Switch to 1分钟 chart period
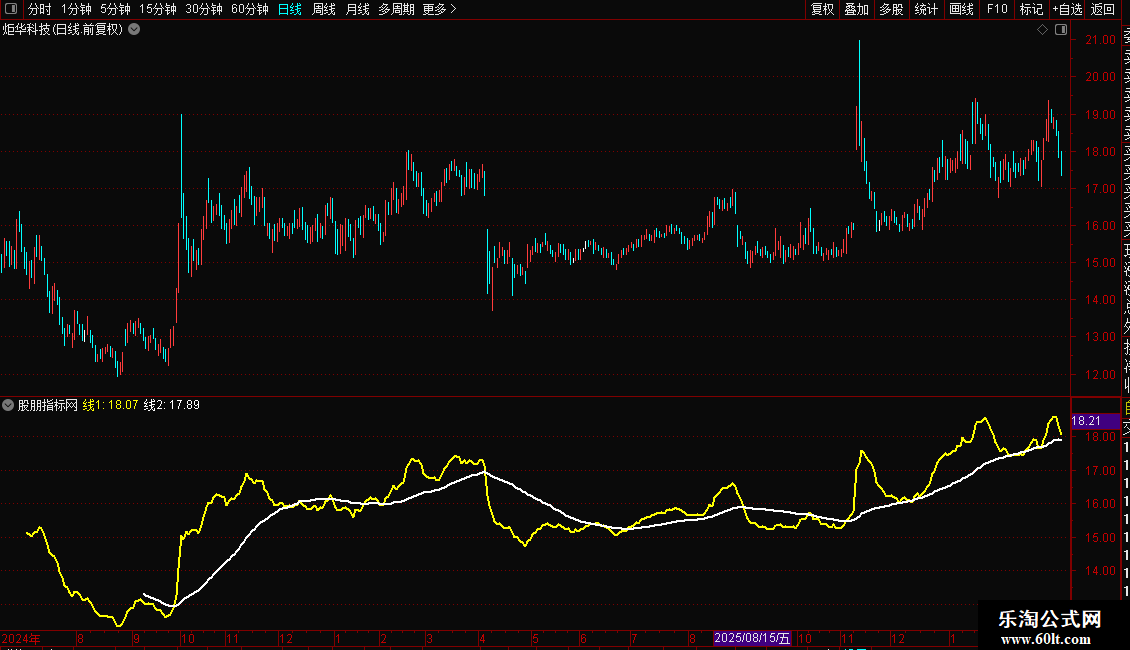The height and width of the screenshot is (650, 1130). coord(76,9)
